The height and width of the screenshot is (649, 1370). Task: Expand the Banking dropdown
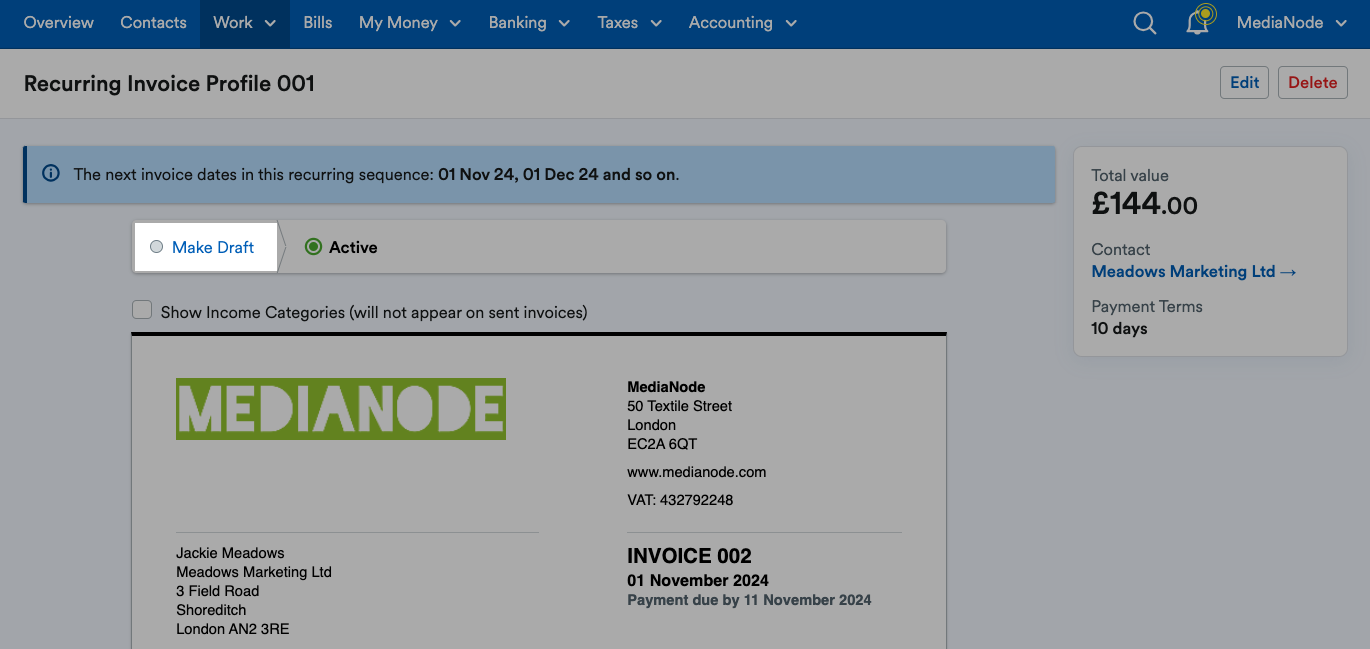pyautogui.click(x=529, y=22)
